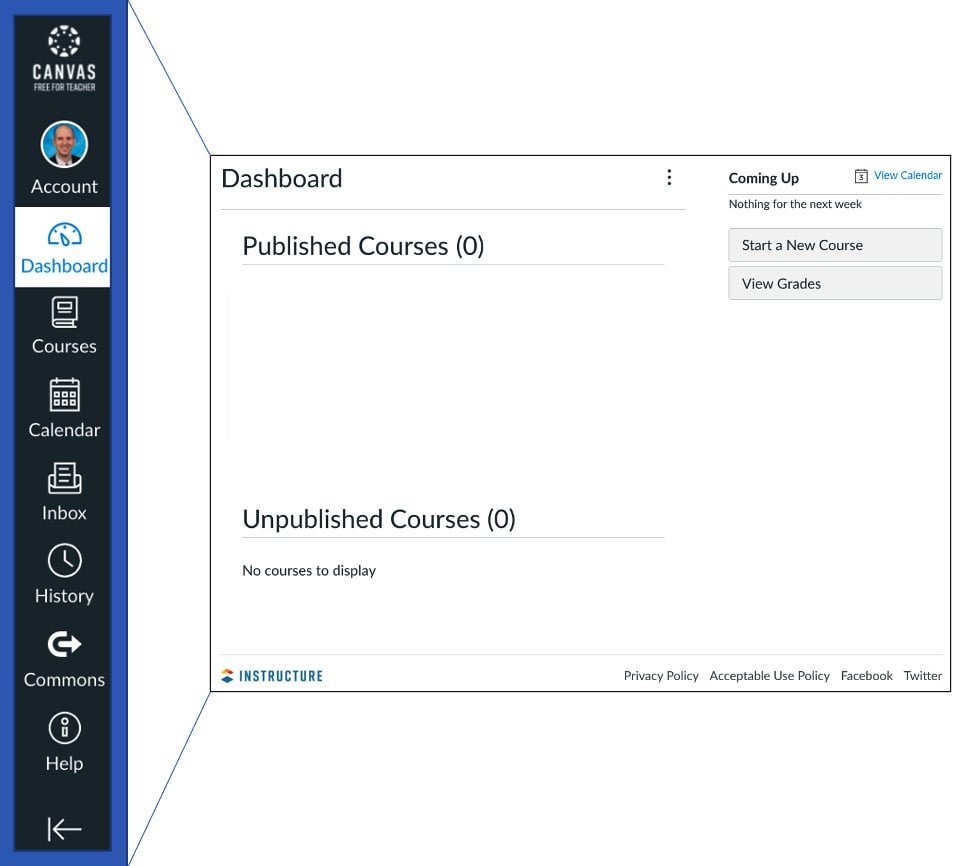The image size is (959, 866).
Task: Open the Acceptable Use Policy link
Action: point(769,676)
